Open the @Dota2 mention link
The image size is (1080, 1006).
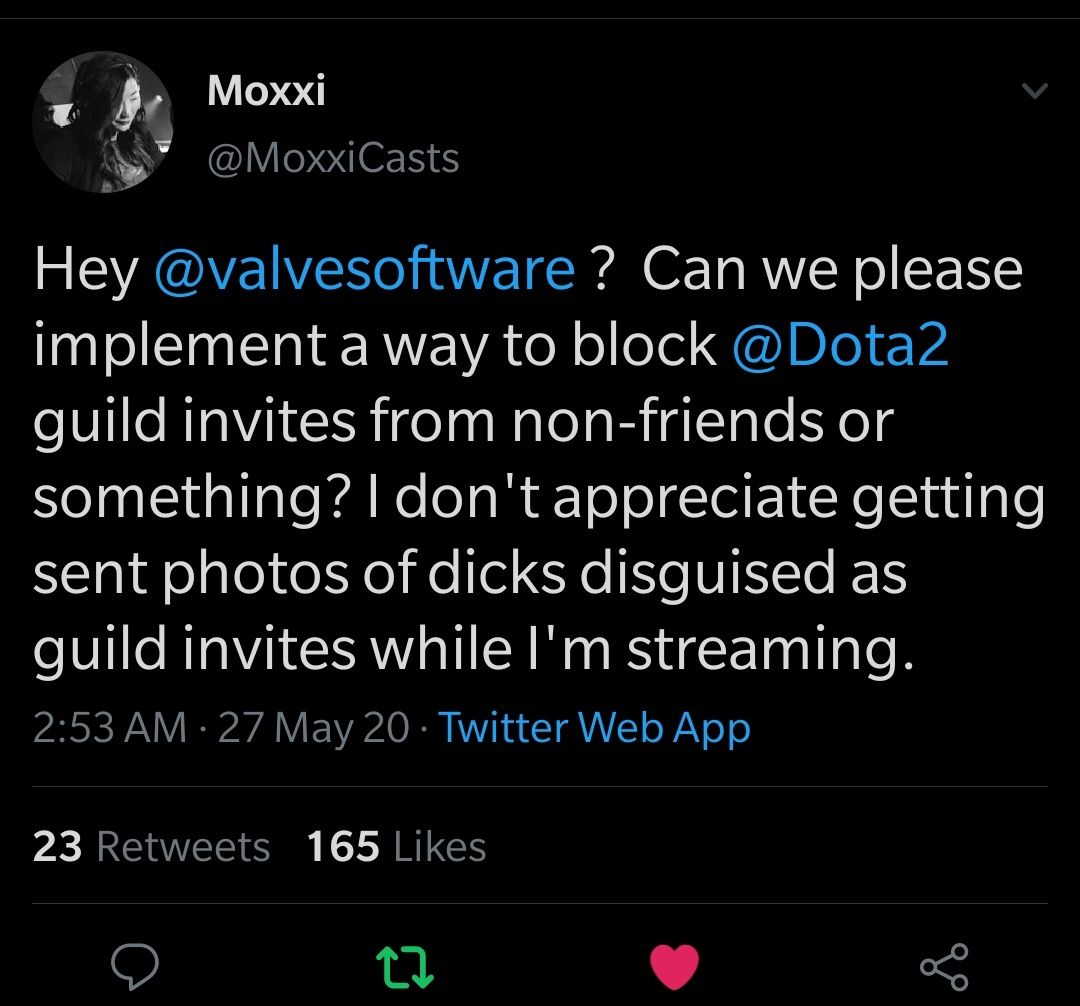(x=840, y=346)
